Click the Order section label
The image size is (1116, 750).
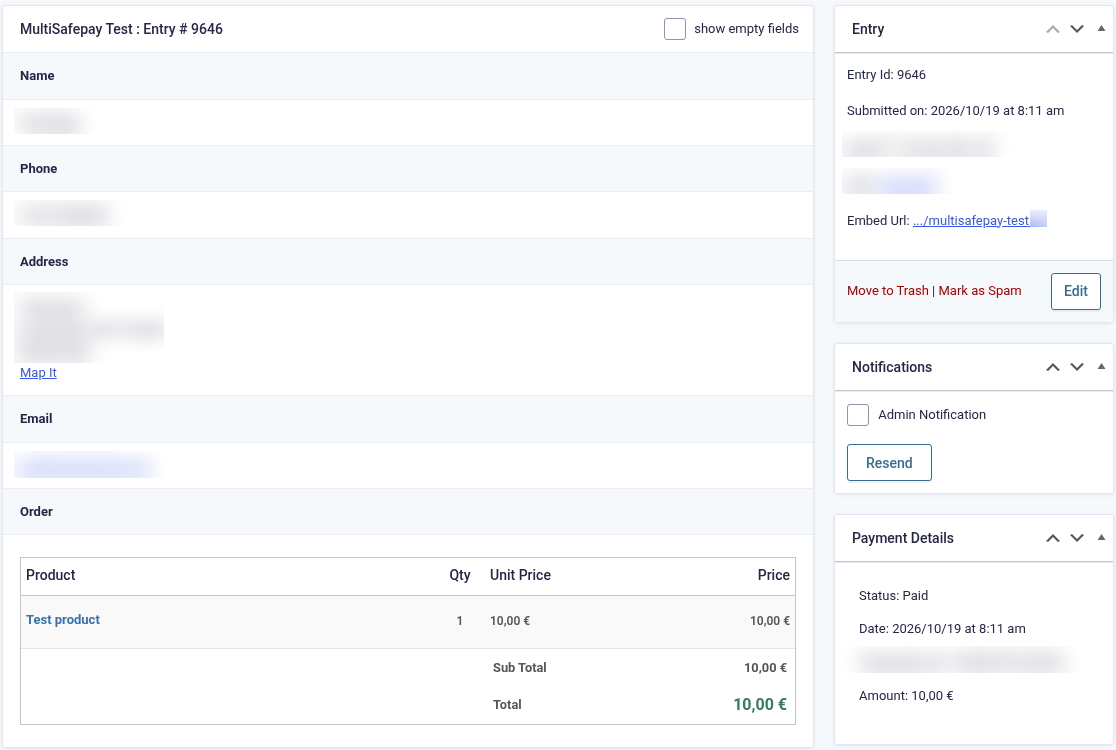(36, 512)
